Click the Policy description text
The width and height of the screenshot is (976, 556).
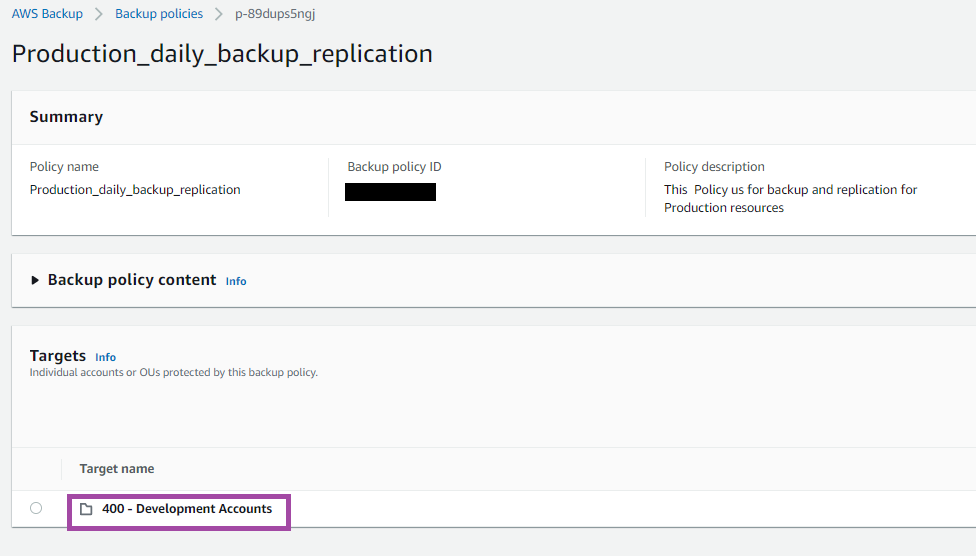point(791,199)
